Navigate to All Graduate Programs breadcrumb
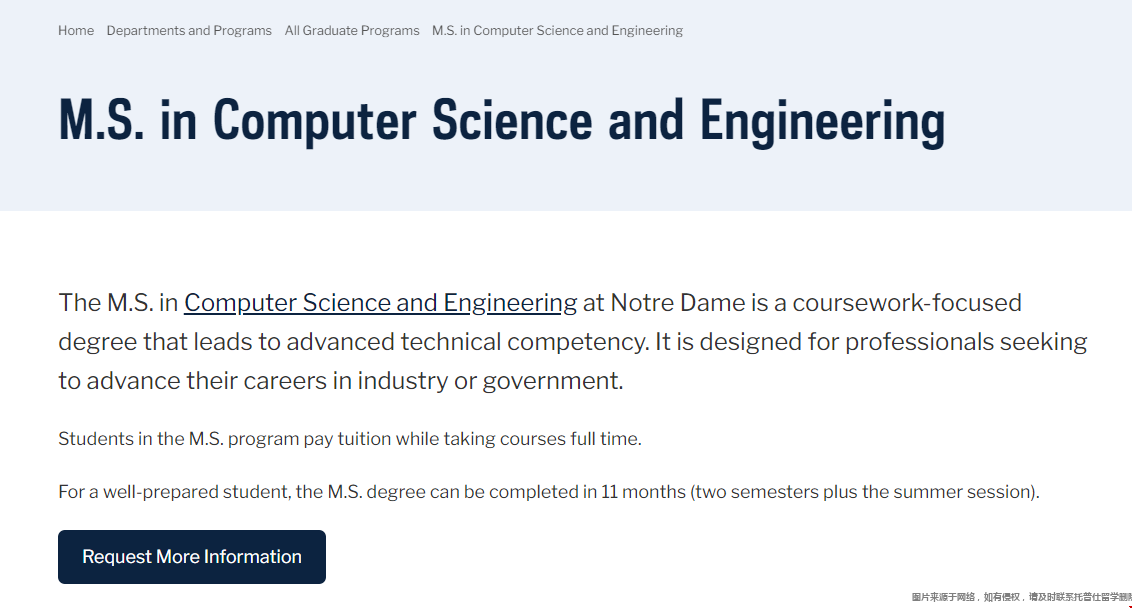The width and height of the screenshot is (1132, 608). coord(352,30)
